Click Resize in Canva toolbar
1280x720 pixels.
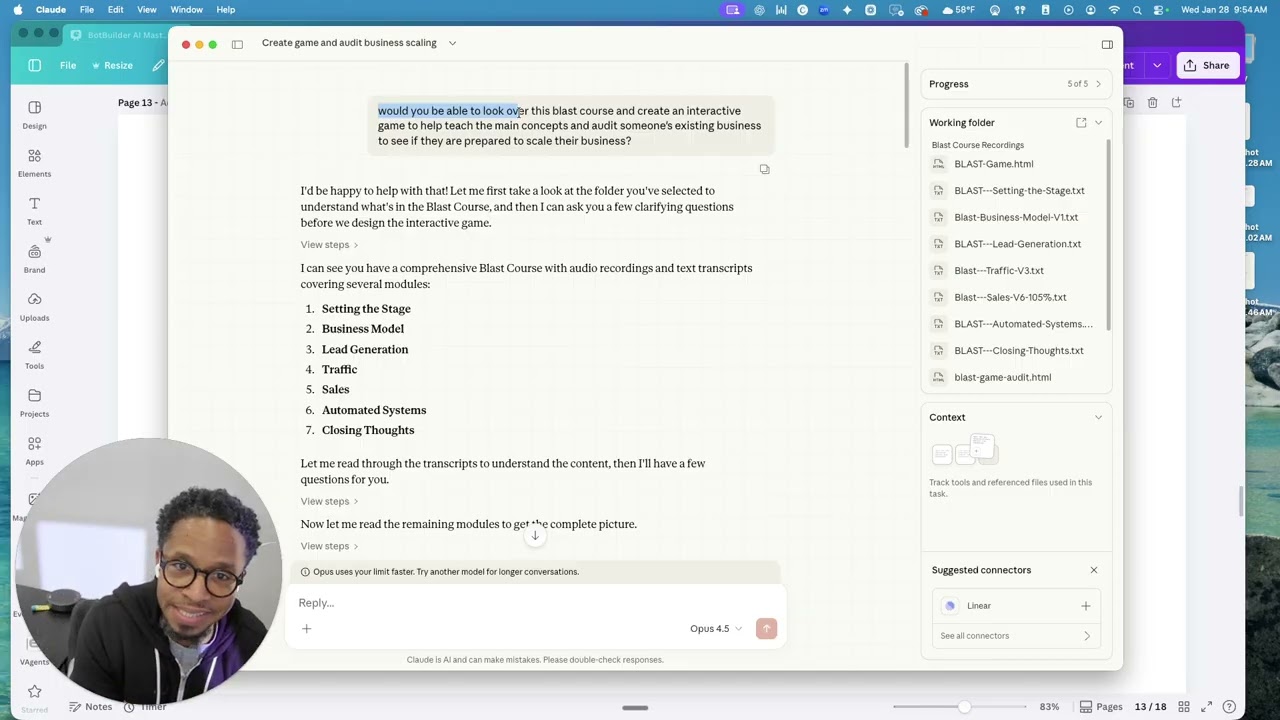click(112, 66)
